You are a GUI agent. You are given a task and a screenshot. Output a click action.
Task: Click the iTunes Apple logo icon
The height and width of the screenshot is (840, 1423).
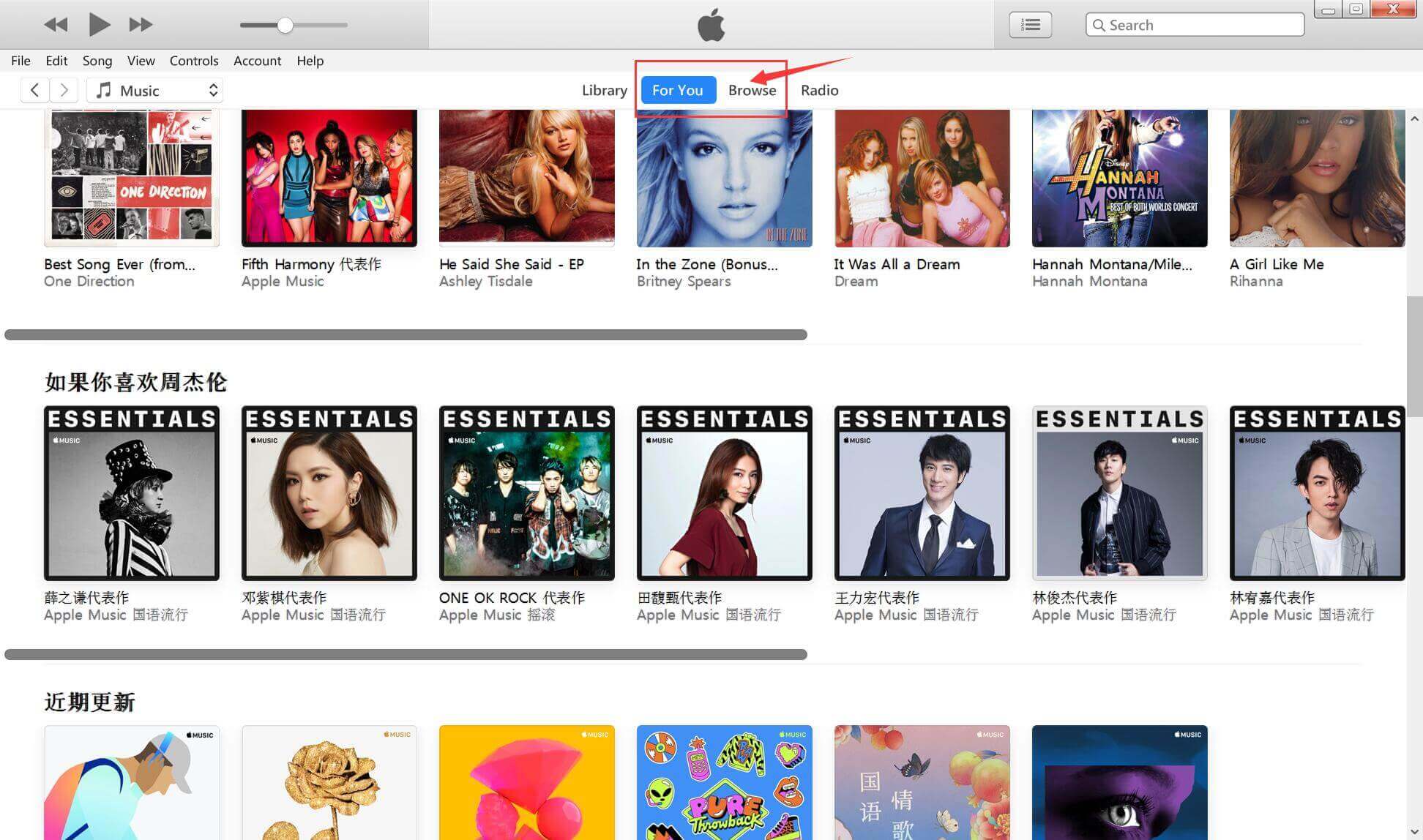click(x=711, y=24)
